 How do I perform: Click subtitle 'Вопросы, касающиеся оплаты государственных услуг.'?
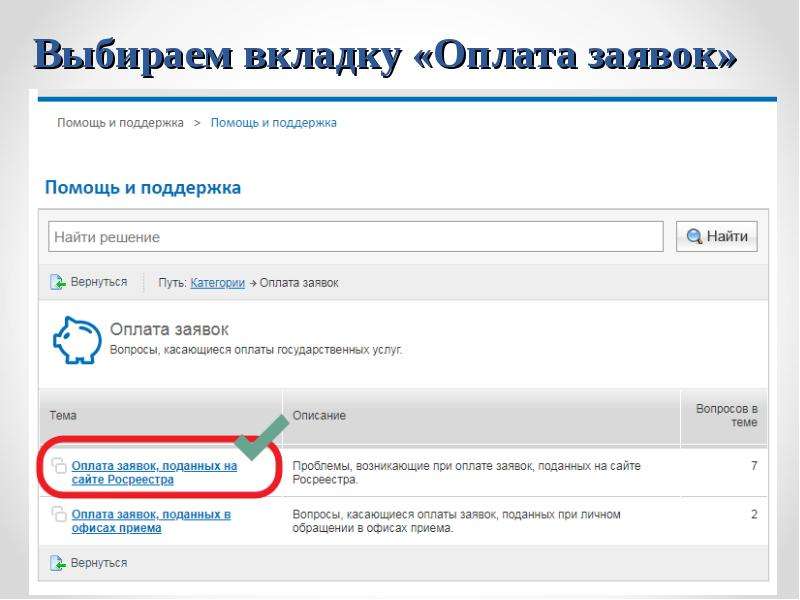(x=256, y=350)
